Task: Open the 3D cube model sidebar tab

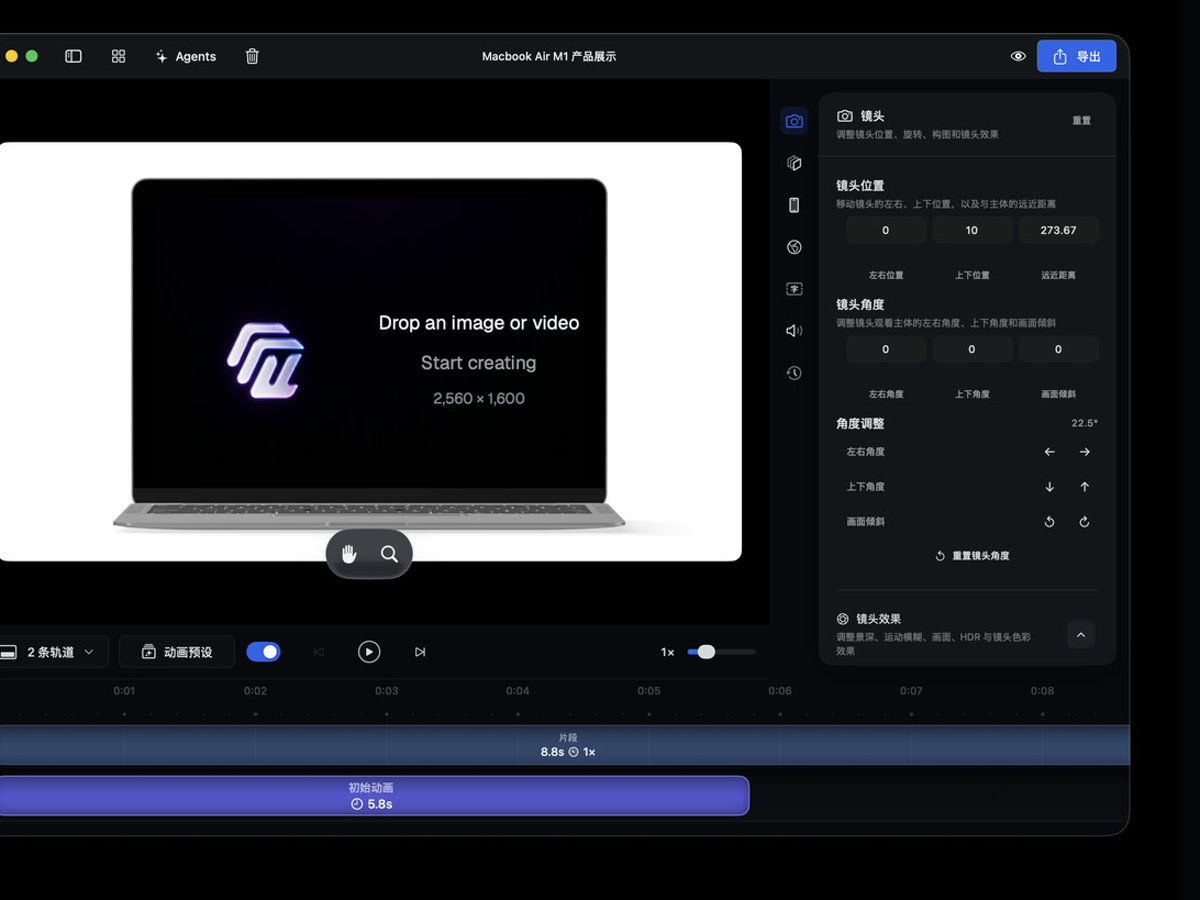Action: pos(794,163)
